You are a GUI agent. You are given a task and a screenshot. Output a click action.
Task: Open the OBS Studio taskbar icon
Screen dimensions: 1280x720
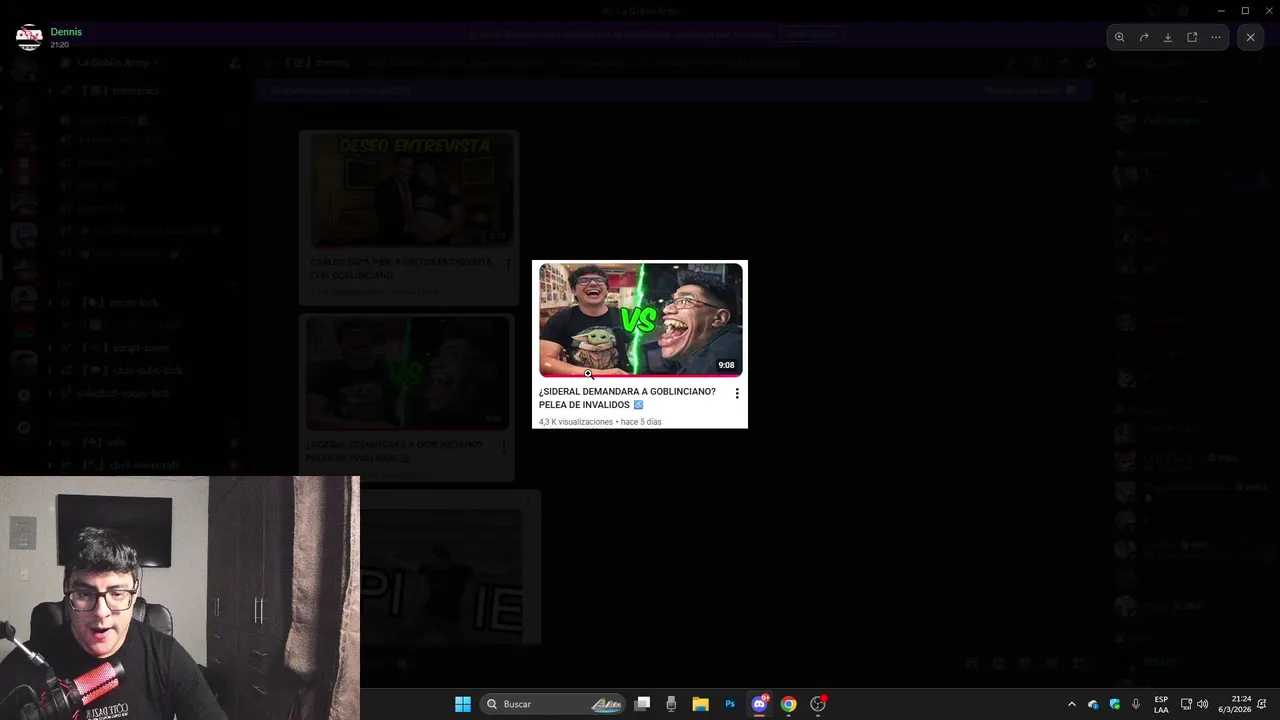tap(818, 704)
